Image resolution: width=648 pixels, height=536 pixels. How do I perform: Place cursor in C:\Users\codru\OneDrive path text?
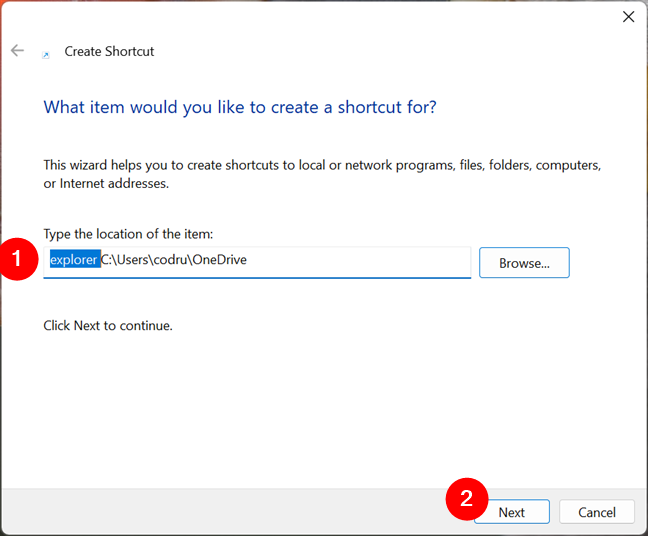[x=174, y=260]
